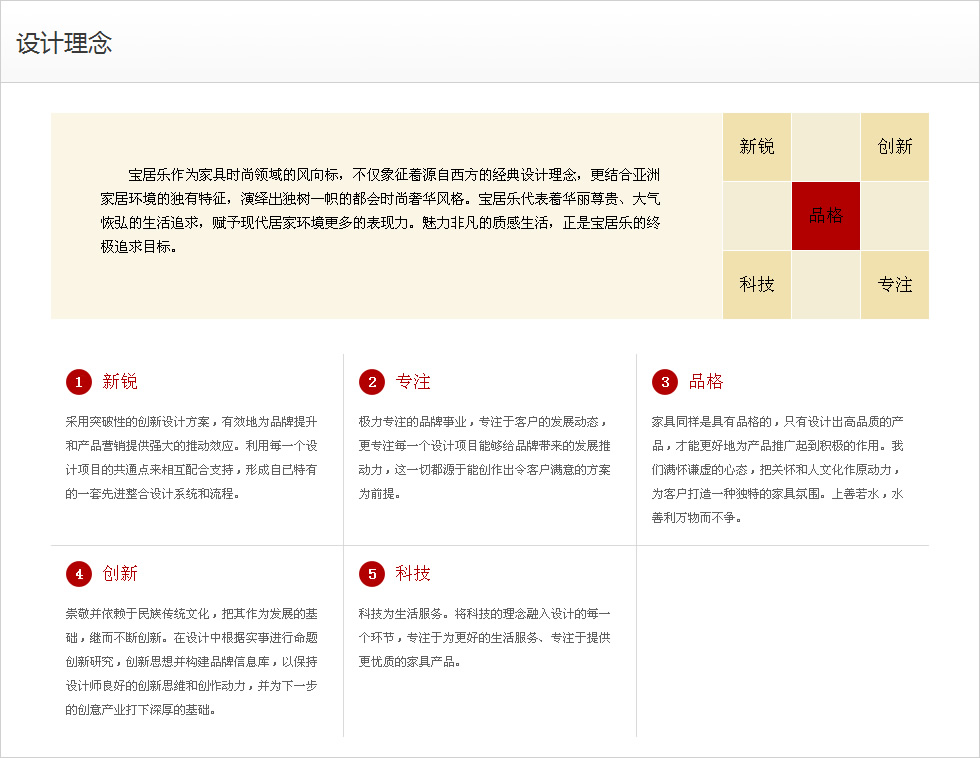Click the red number 4 circle icon
This screenshot has height=758, width=980.
pos(79,574)
